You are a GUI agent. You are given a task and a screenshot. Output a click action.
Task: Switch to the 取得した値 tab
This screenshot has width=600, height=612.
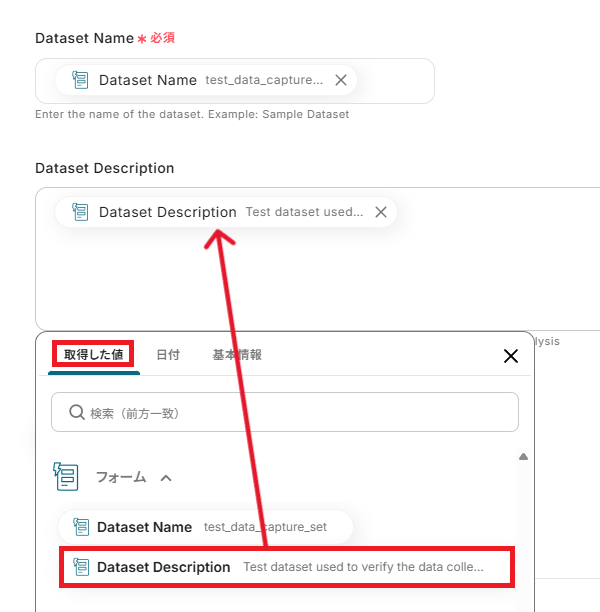point(93,354)
